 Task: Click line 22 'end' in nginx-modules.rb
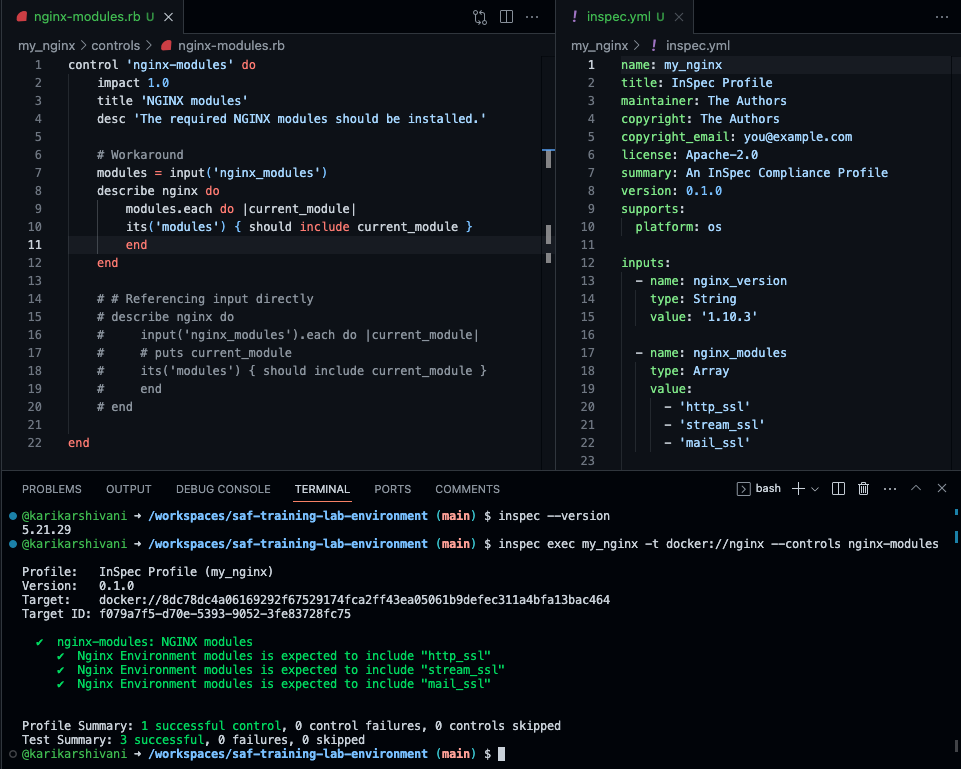coord(78,442)
